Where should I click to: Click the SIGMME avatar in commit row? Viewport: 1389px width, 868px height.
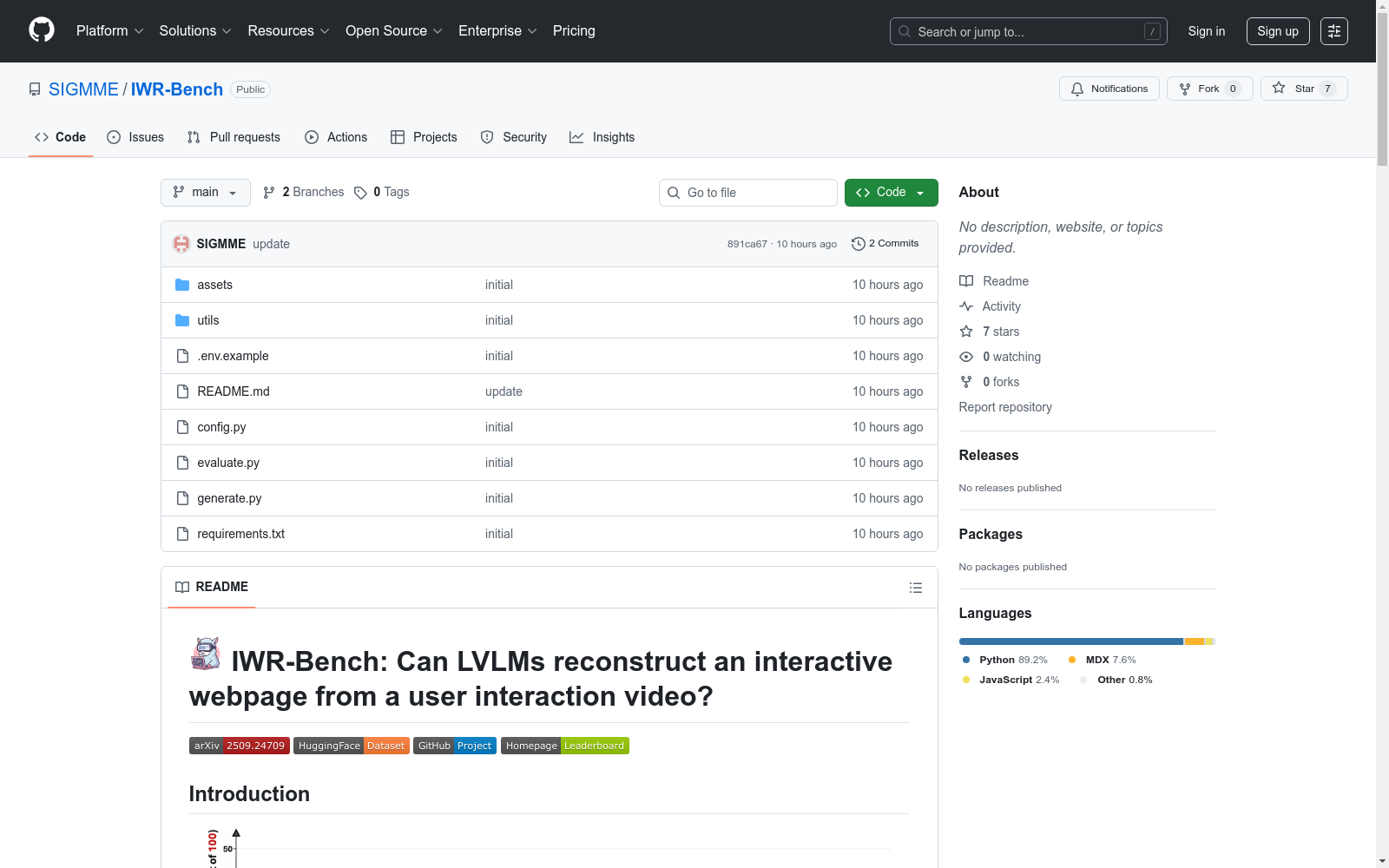(x=181, y=244)
